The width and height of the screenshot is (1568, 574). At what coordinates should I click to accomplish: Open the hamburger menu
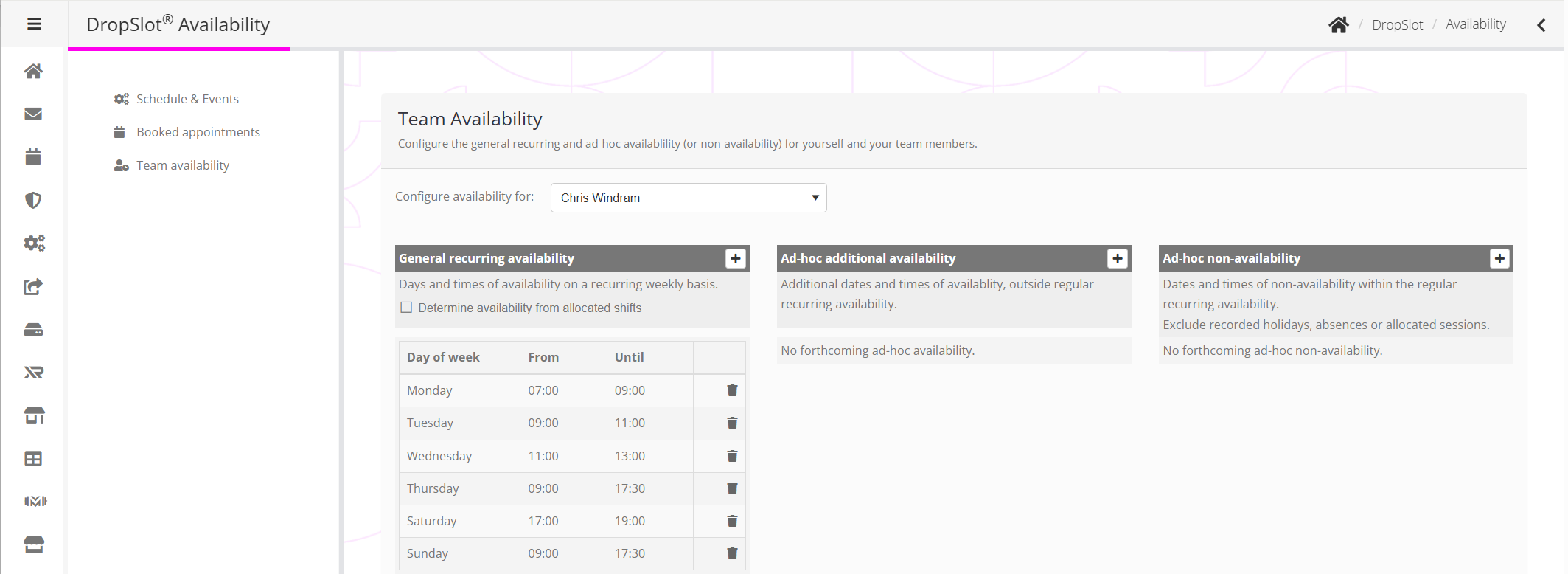click(x=34, y=24)
